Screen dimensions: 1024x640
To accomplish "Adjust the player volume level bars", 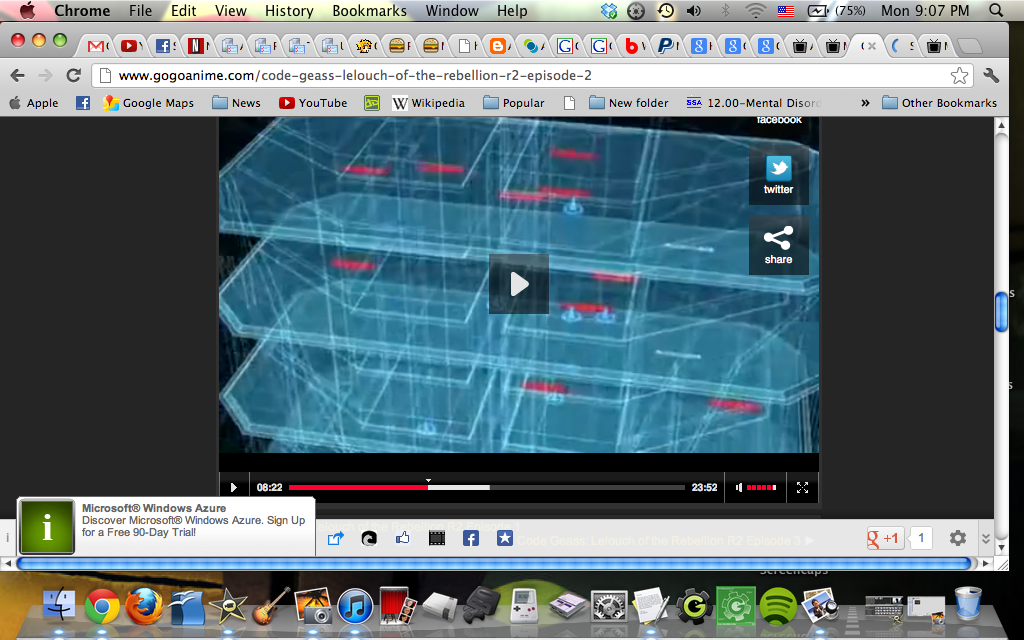I will 761,487.
